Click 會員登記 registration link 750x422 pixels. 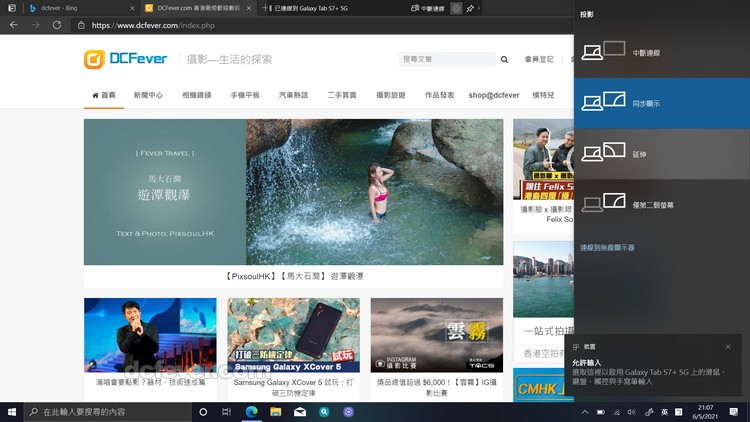(x=539, y=60)
